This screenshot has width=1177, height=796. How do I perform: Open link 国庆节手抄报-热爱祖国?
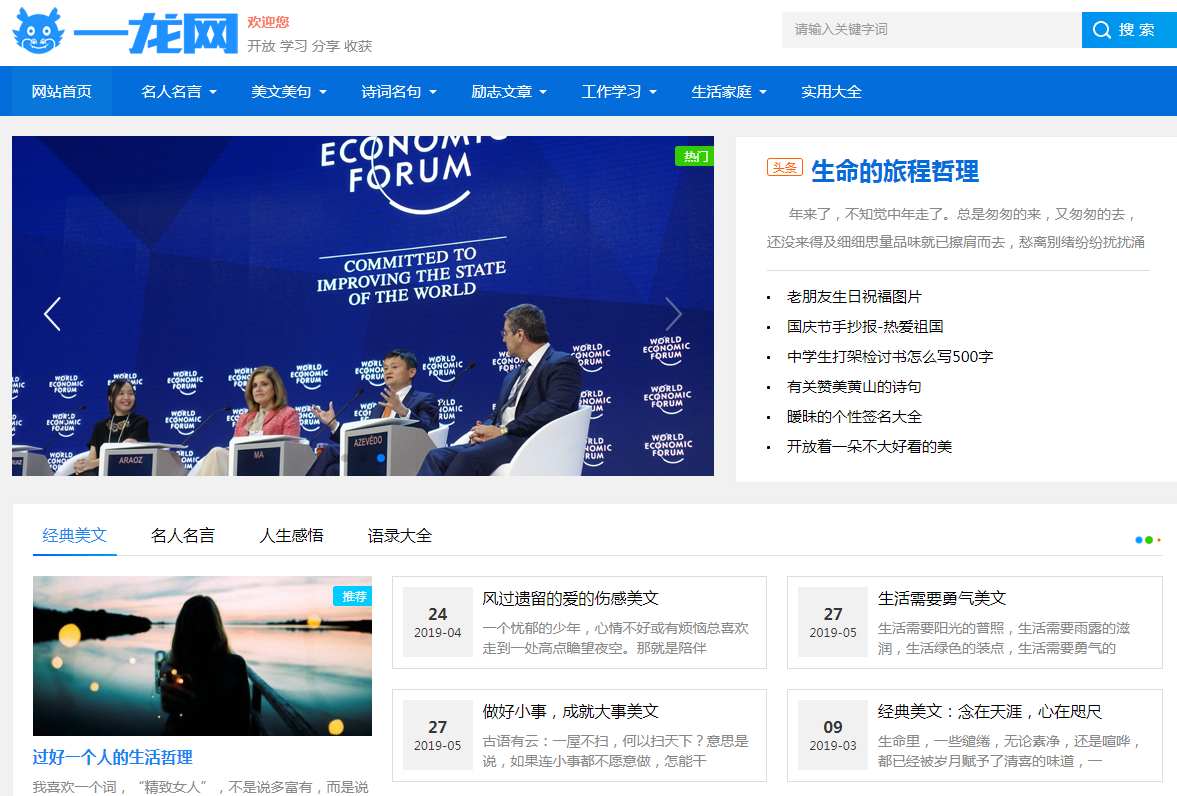click(x=865, y=327)
